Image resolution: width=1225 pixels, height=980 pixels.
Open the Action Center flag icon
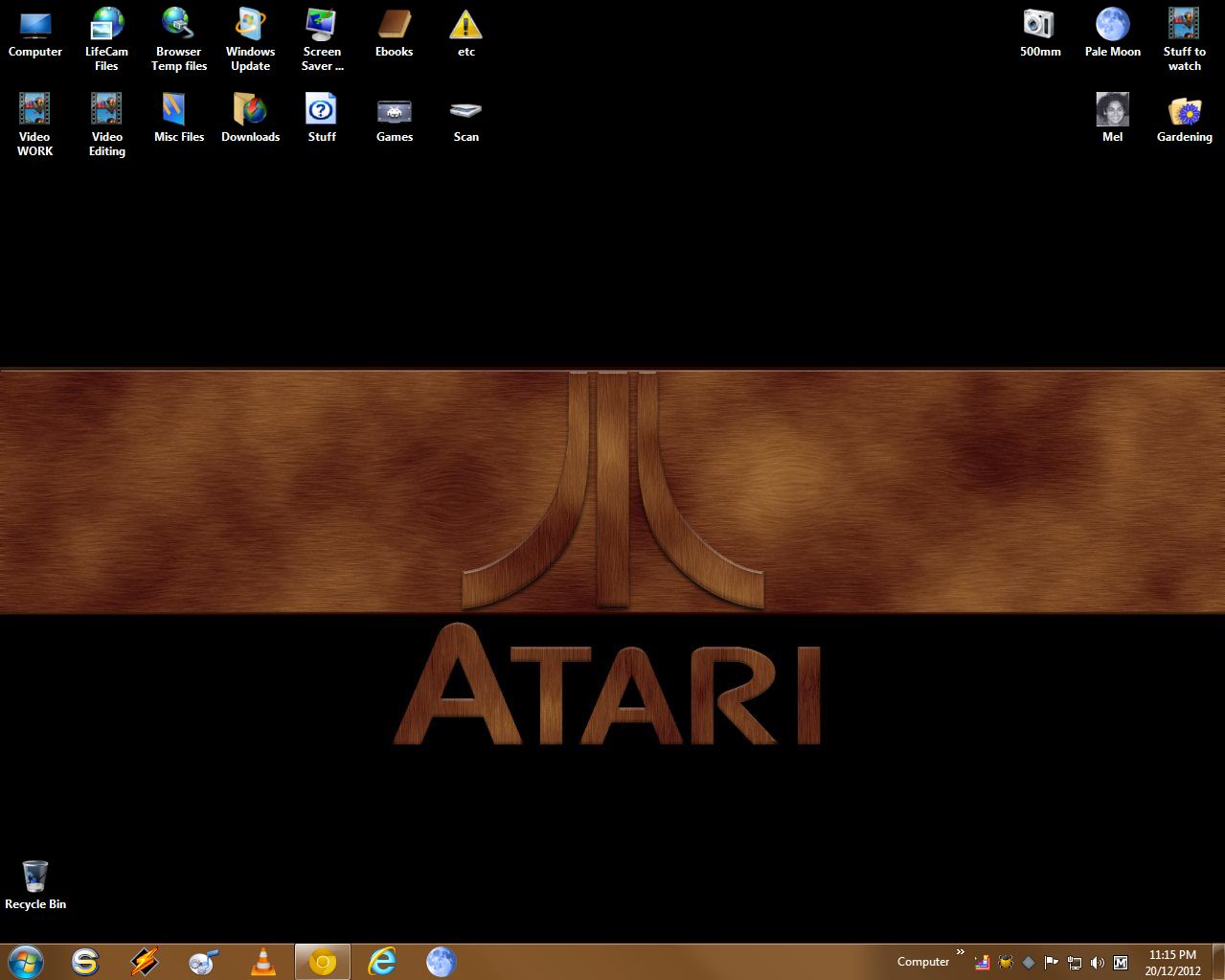[x=1052, y=963]
